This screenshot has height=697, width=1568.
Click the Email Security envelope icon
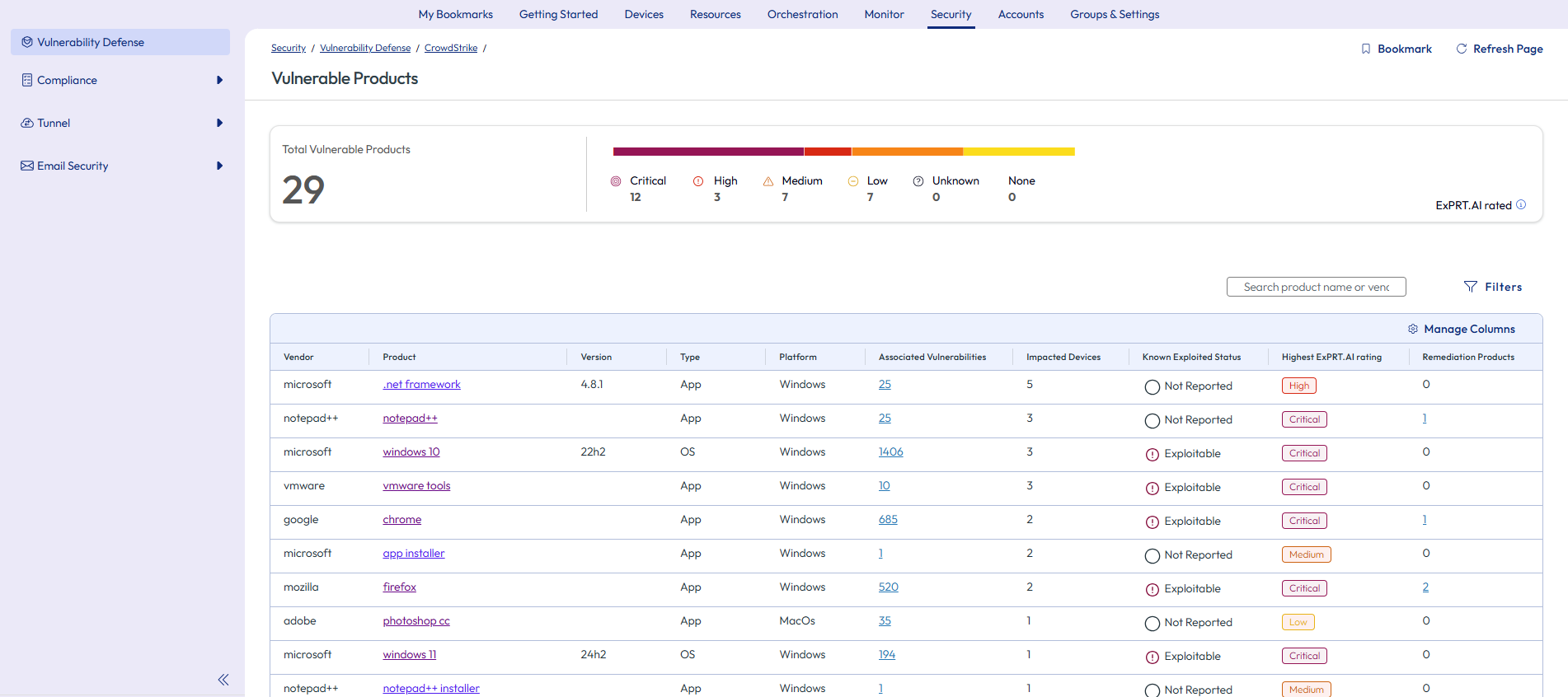[27, 166]
